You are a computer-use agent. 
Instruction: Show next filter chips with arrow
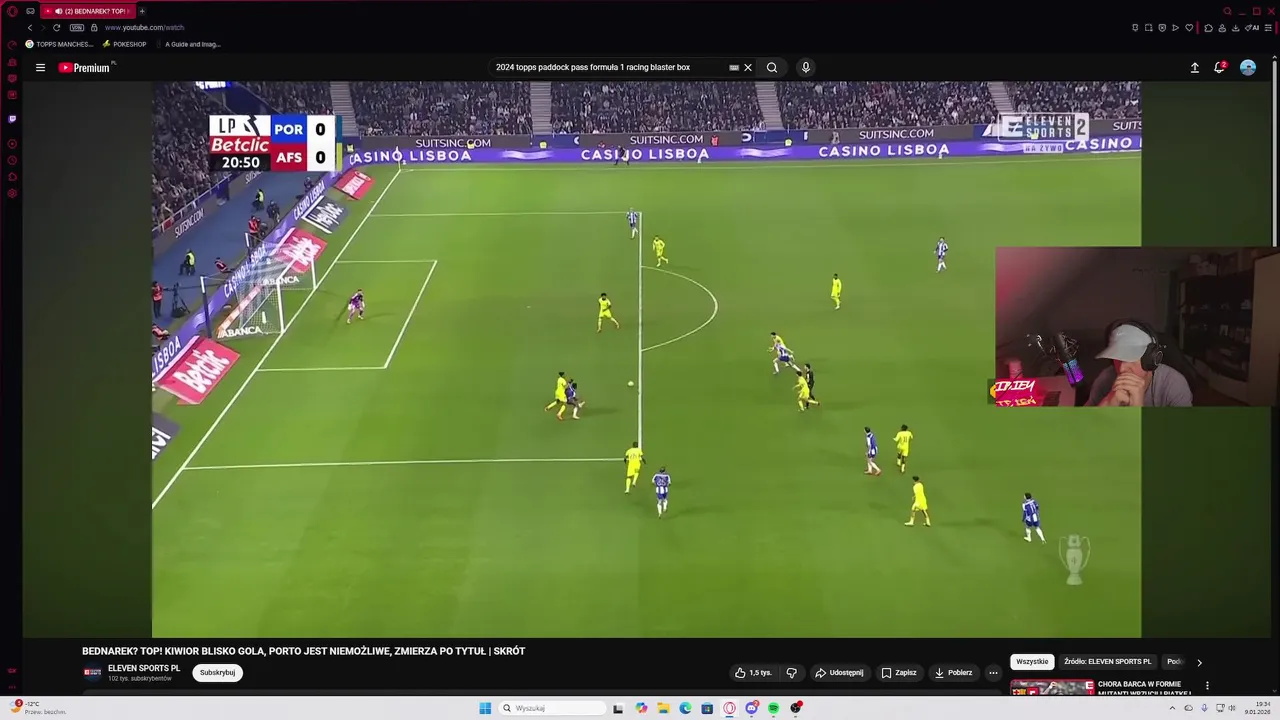point(1199,662)
